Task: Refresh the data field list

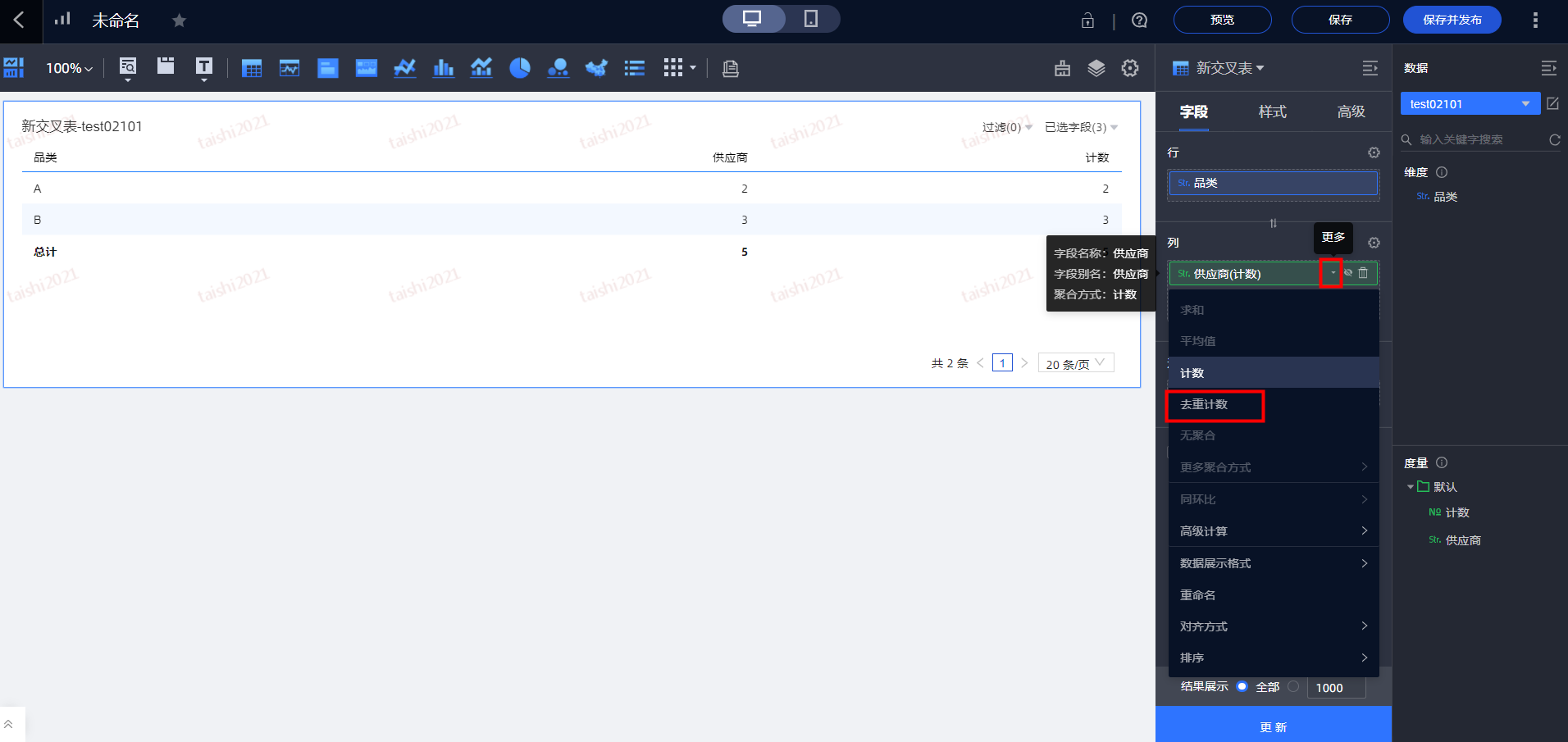Action: click(x=1554, y=140)
